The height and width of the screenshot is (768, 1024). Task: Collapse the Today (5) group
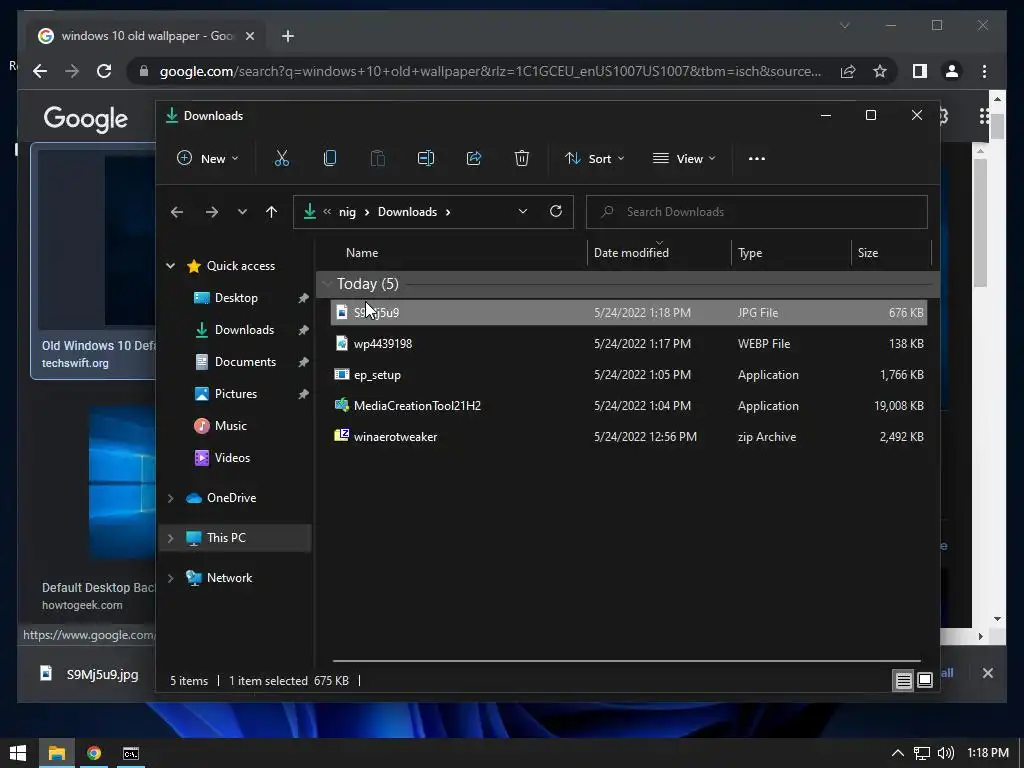click(327, 283)
